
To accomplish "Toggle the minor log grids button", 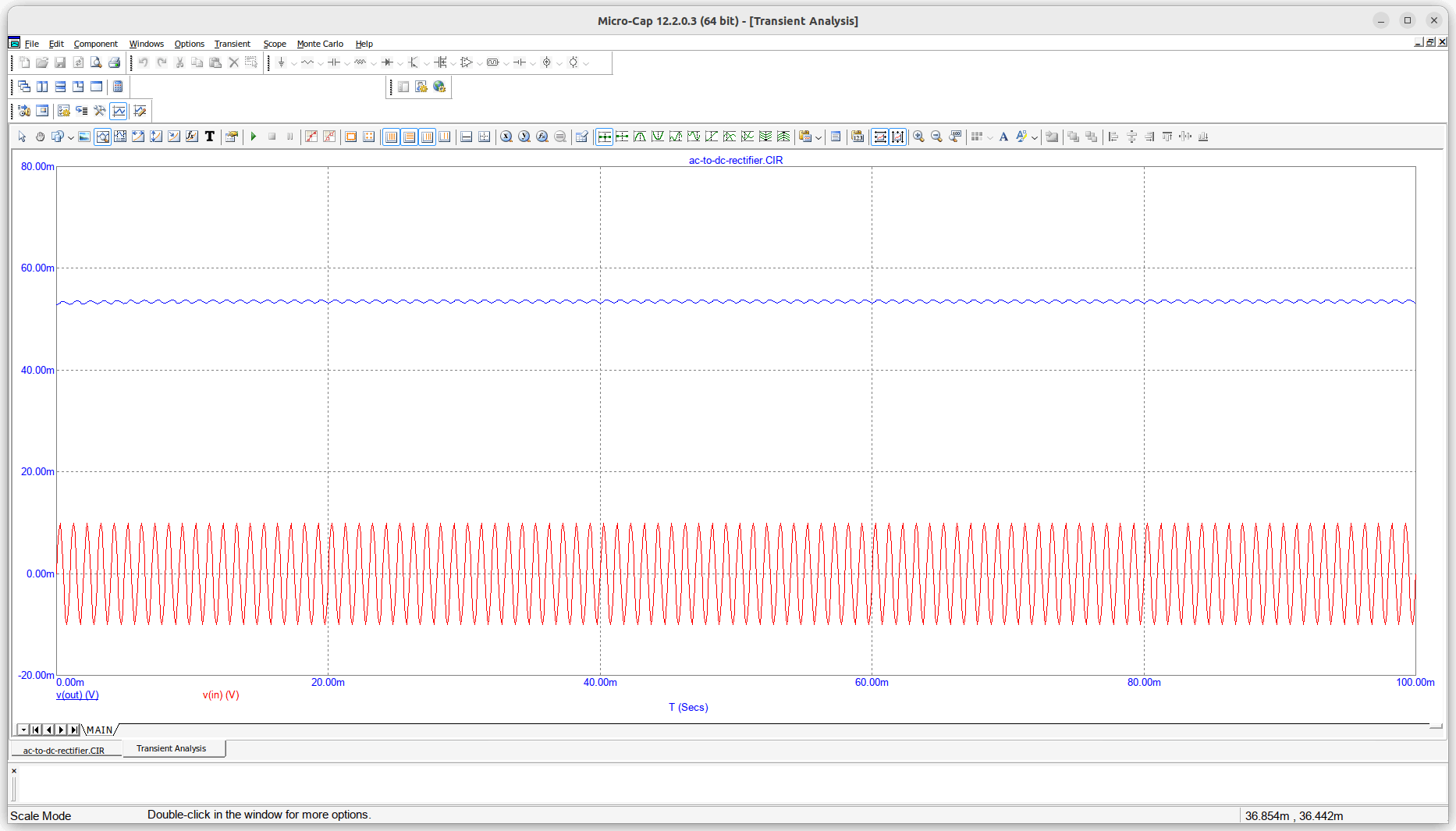I will (427, 137).
